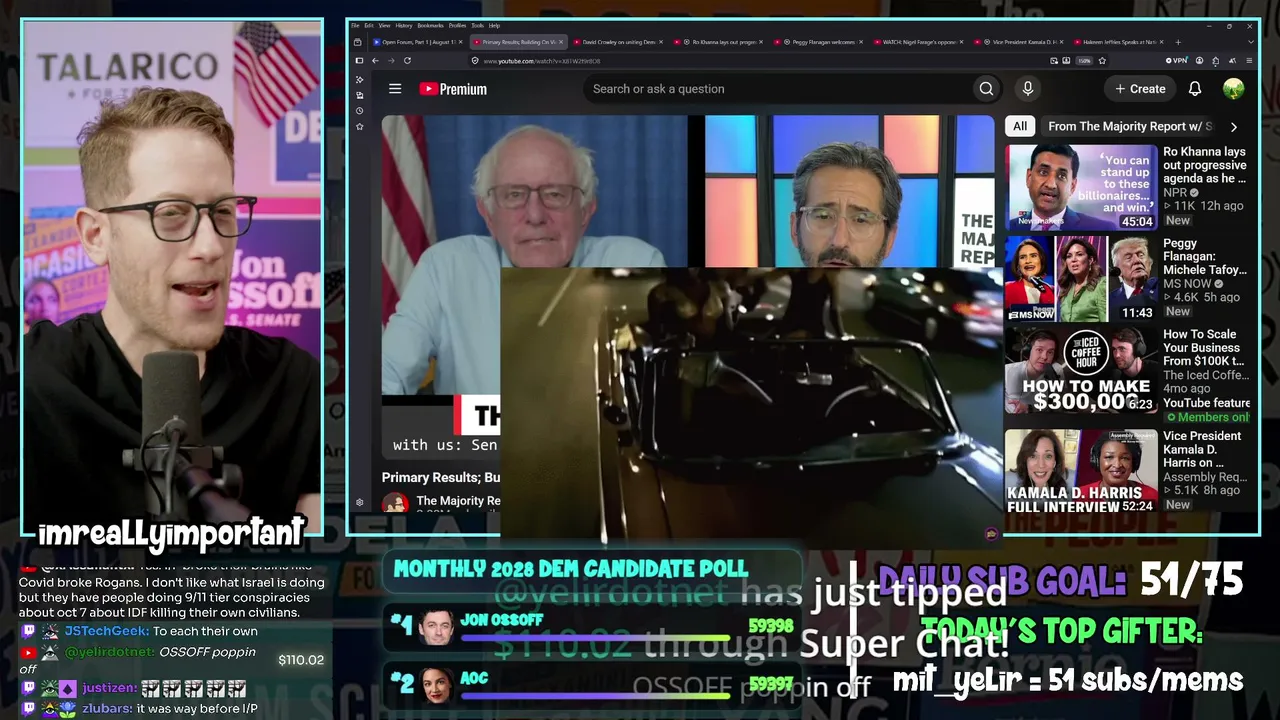Image resolution: width=1280 pixels, height=720 pixels.
Task: Bookmark this page with the star icon
Action: coord(1102,61)
